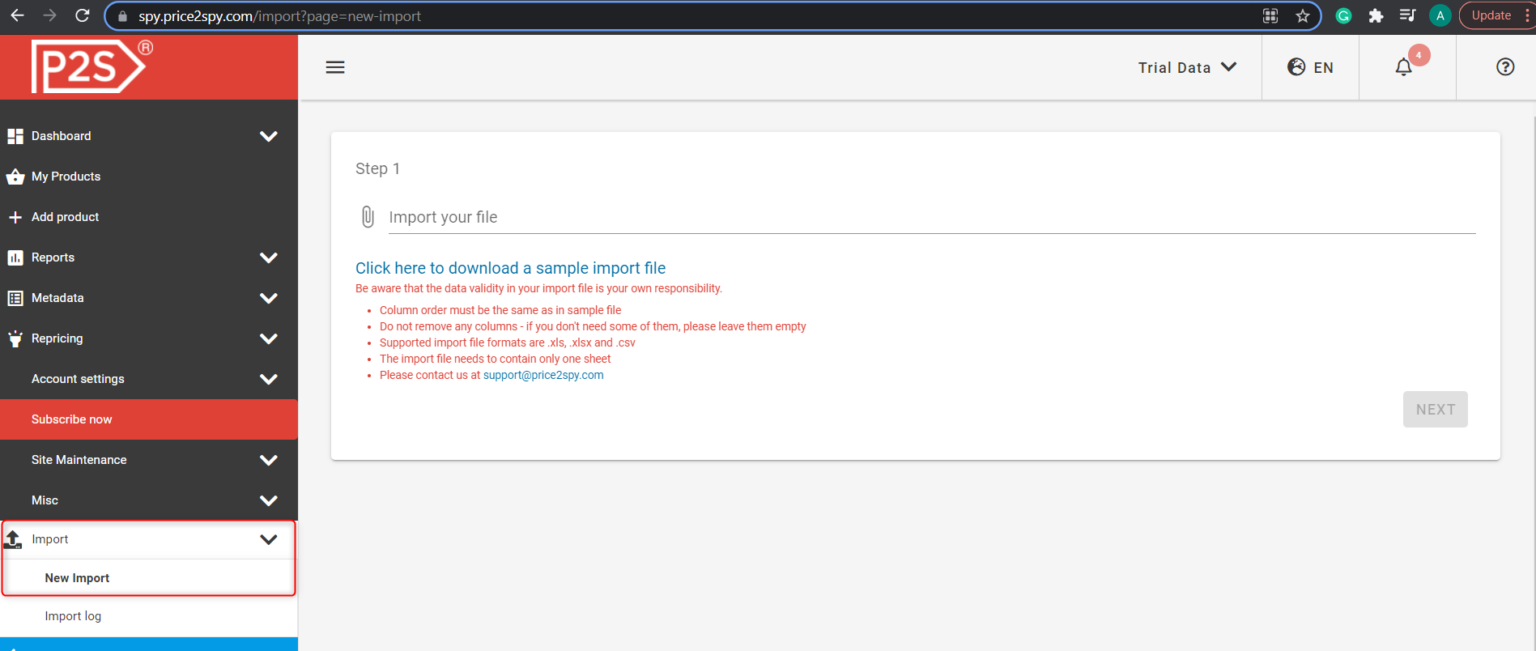Click the download sample import file link
Screen dimensions: 1536x651
pyautogui.click(x=510, y=268)
